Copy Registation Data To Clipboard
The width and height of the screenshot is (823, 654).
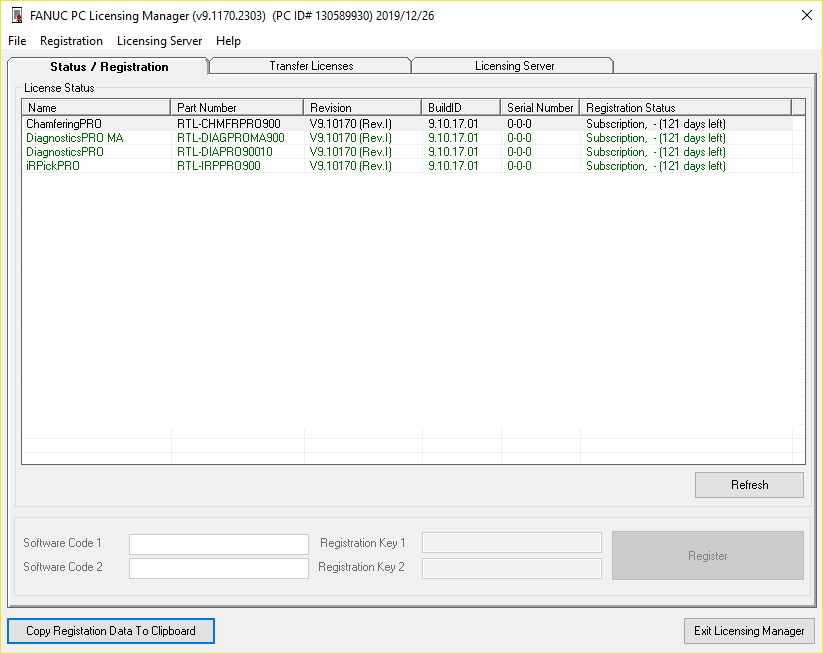pyautogui.click(x=111, y=630)
